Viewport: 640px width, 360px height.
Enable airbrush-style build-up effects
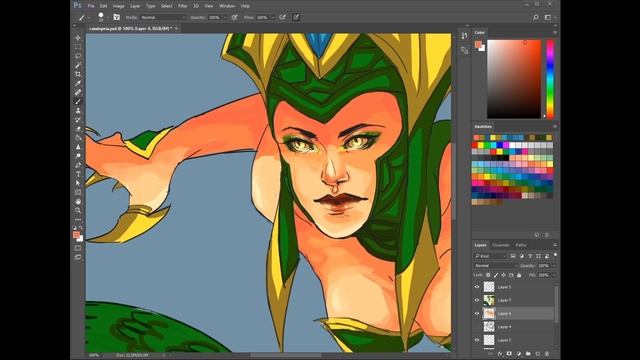(x=282, y=18)
